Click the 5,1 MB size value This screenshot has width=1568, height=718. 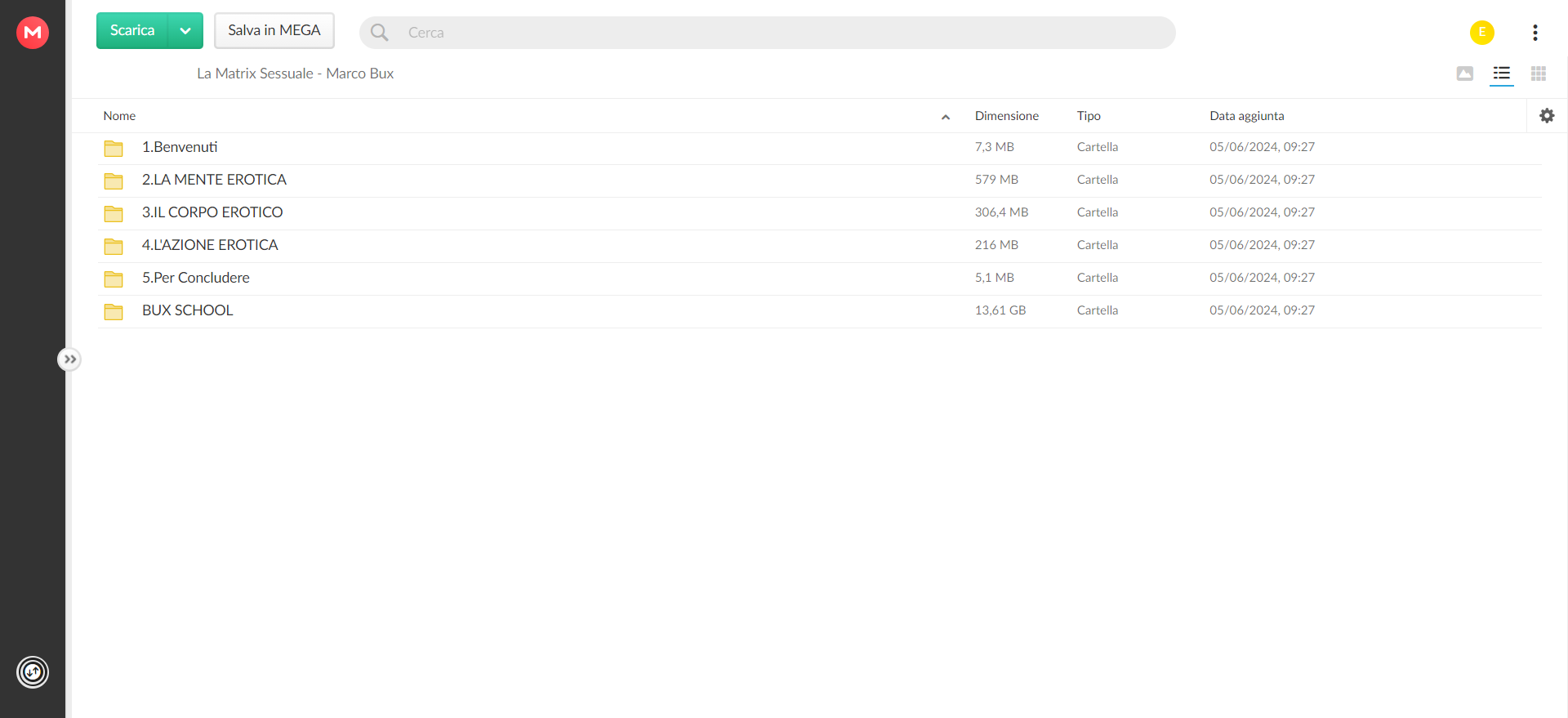tap(995, 278)
